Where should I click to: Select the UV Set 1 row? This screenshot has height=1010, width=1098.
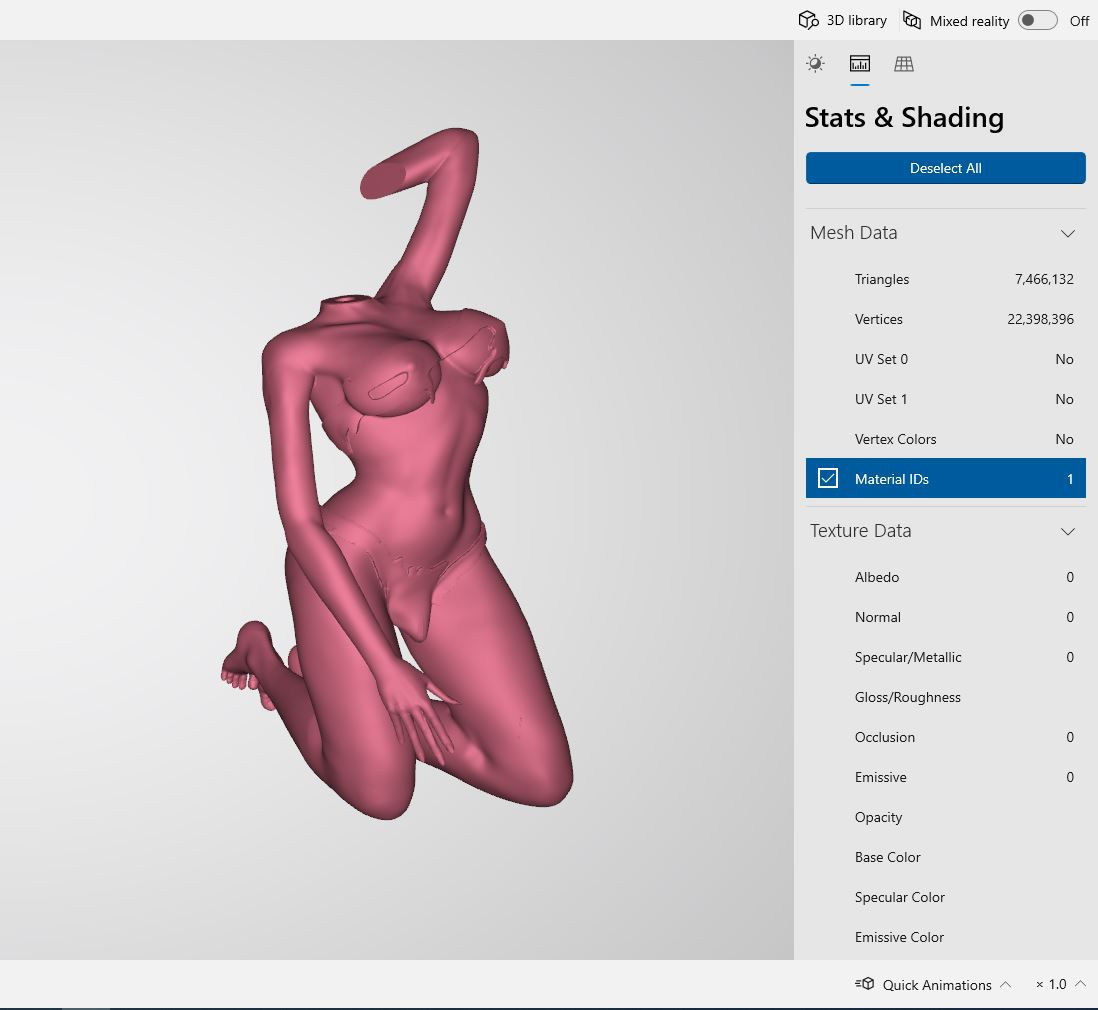[945, 399]
